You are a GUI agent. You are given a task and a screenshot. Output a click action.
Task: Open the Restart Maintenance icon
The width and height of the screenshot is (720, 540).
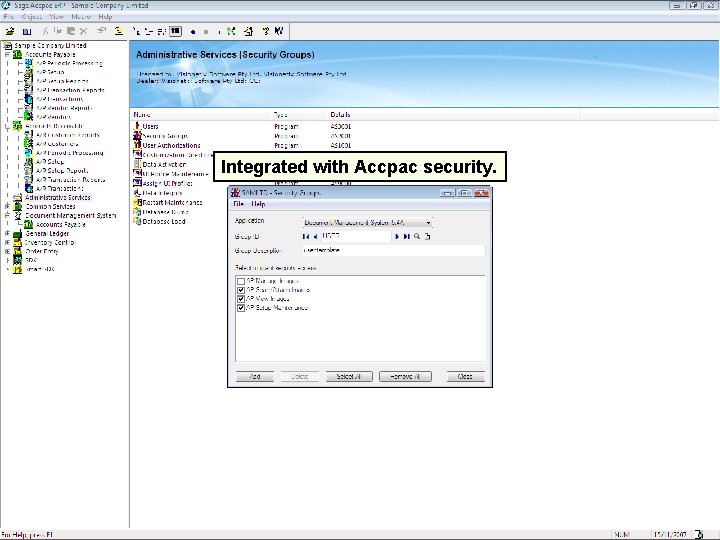137,202
